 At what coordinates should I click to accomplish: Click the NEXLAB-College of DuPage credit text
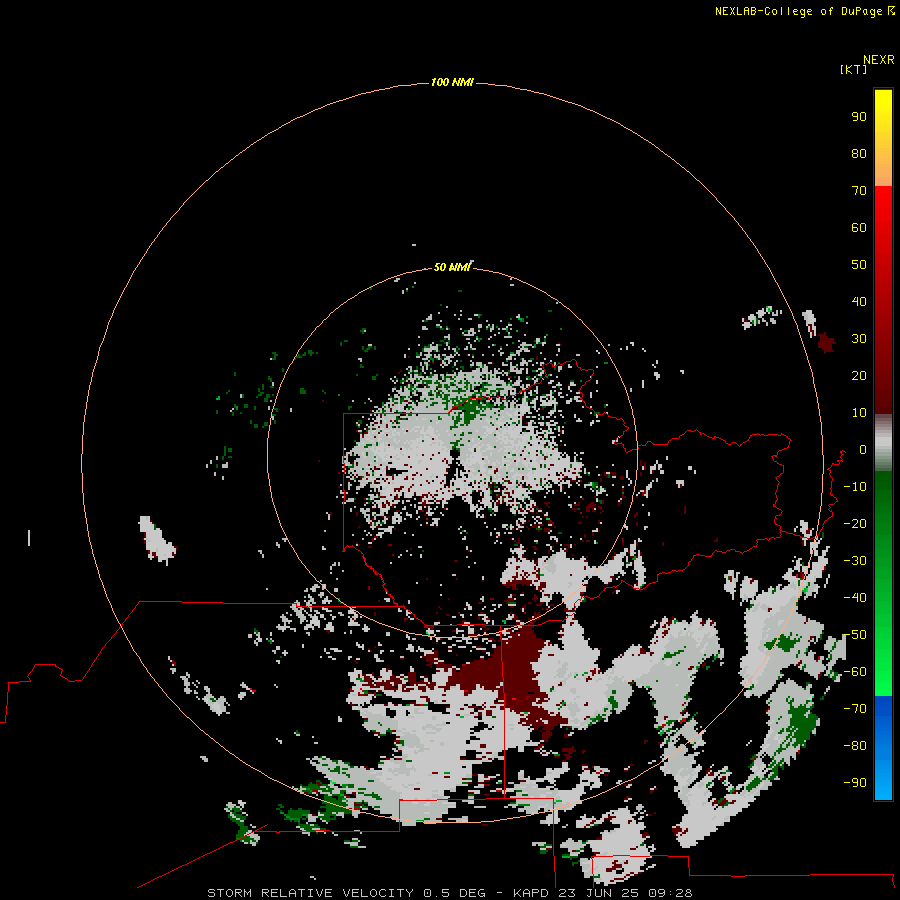pyautogui.click(x=804, y=11)
